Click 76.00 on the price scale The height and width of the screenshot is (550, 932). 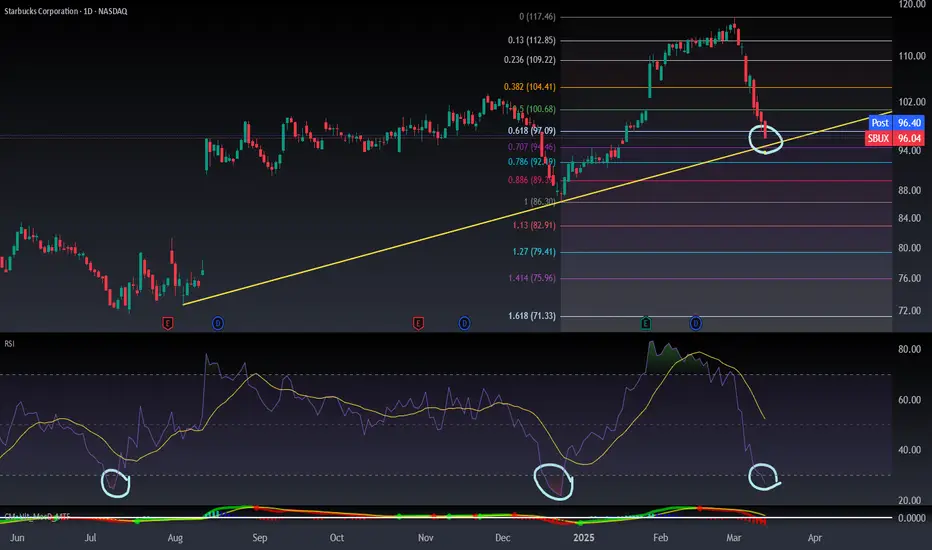coord(909,278)
